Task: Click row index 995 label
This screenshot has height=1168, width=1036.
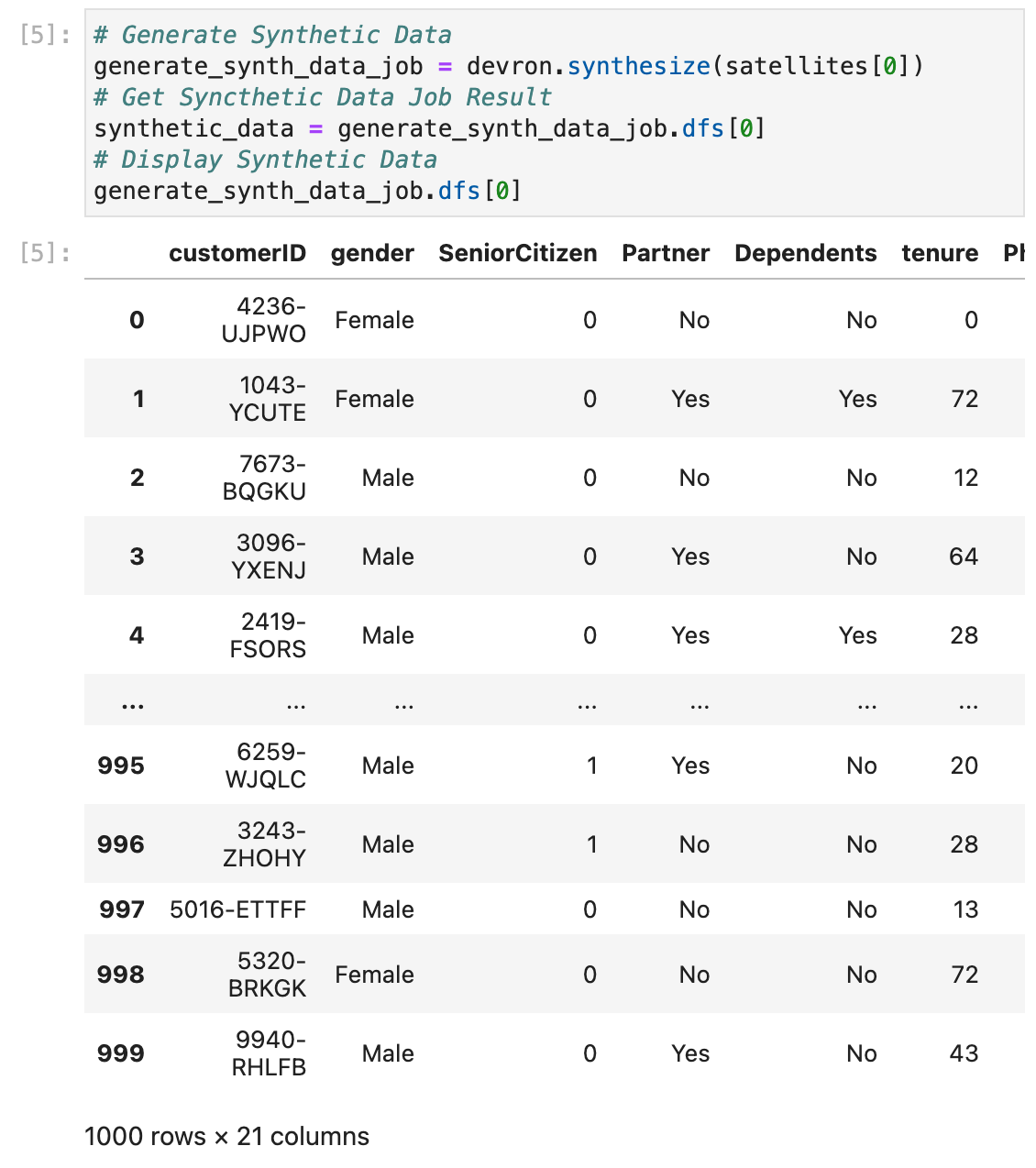Action: coord(121,766)
